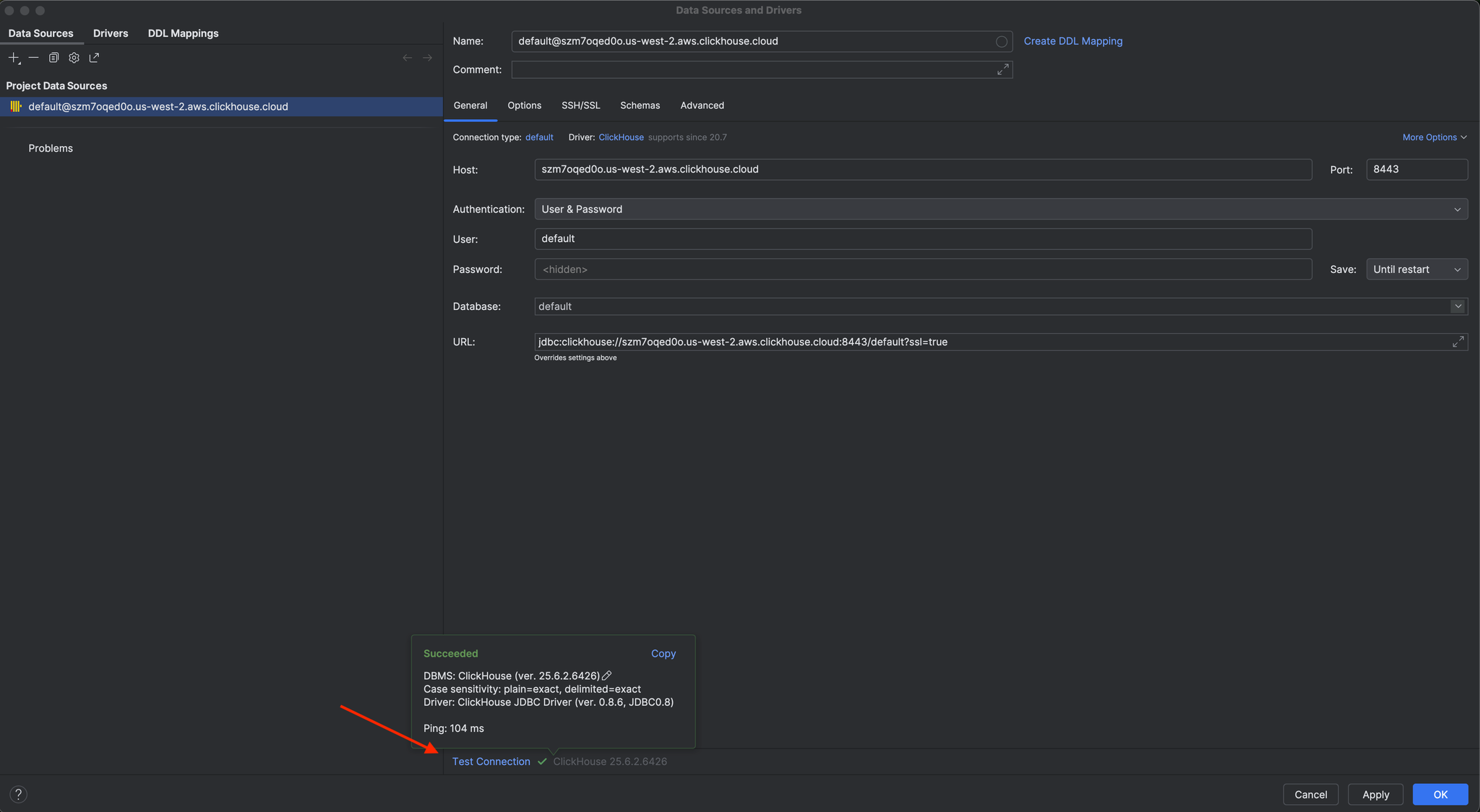Click the back navigation arrow
This screenshot has height=812, width=1480.
(x=407, y=57)
